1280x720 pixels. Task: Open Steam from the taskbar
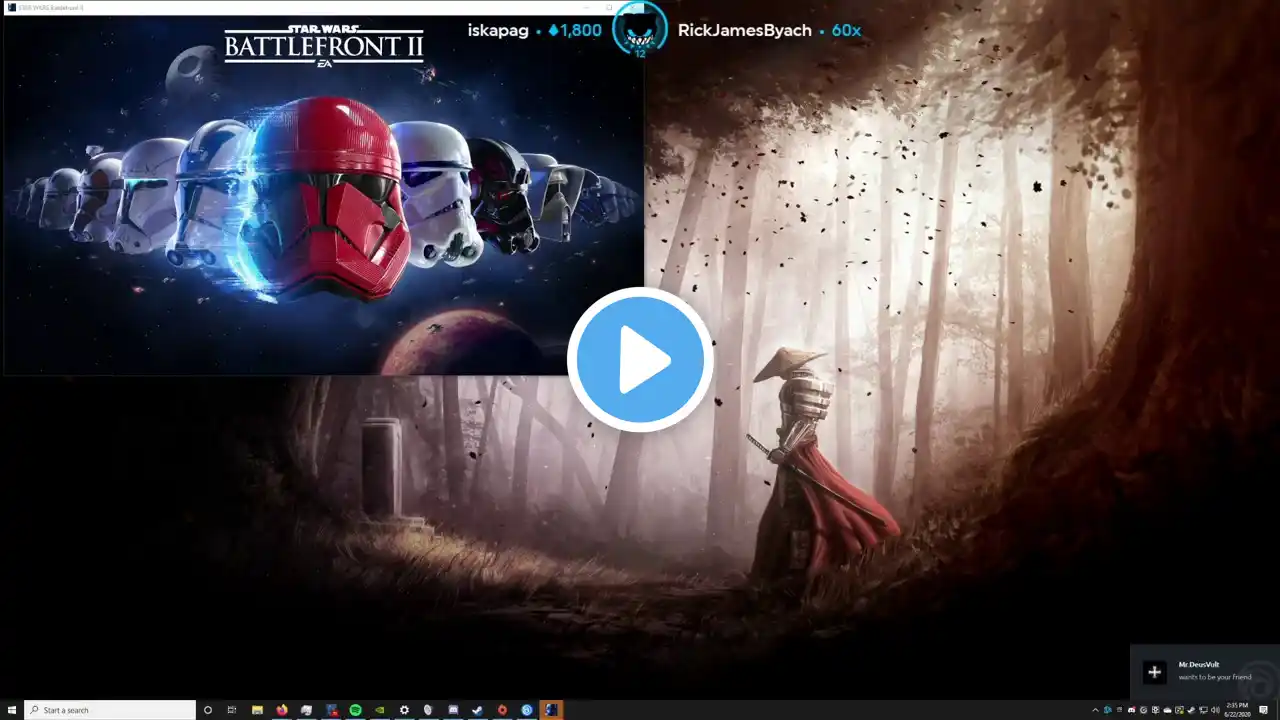pos(478,710)
